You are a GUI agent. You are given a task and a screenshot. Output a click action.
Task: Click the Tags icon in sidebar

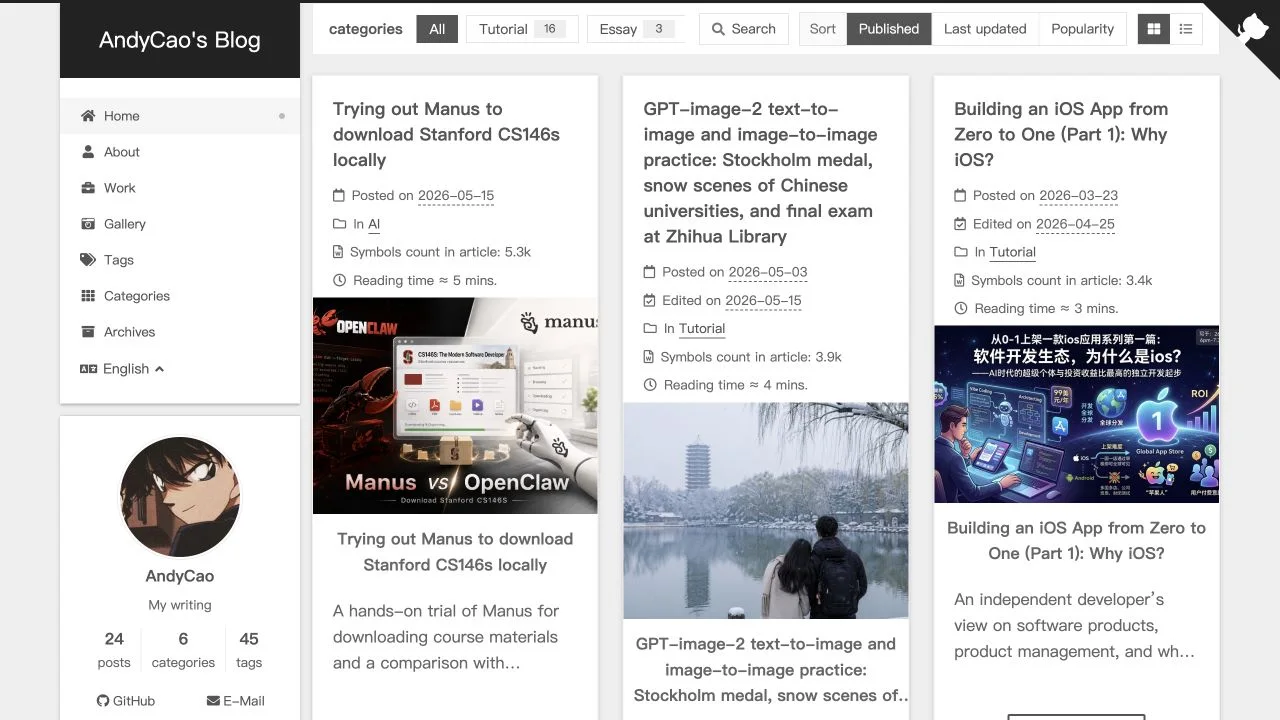click(88, 260)
